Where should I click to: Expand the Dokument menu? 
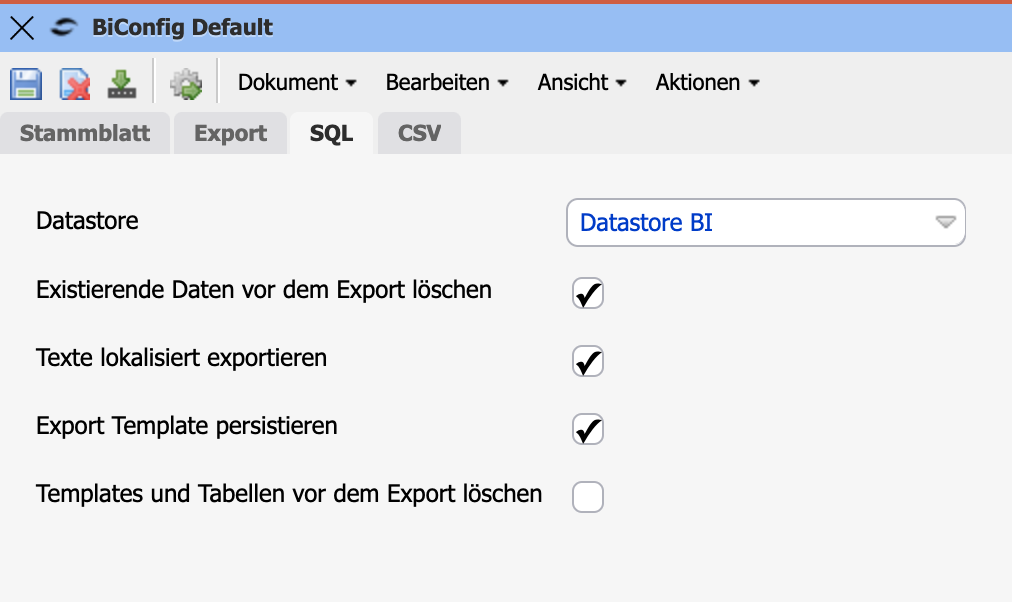(x=297, y=83)
